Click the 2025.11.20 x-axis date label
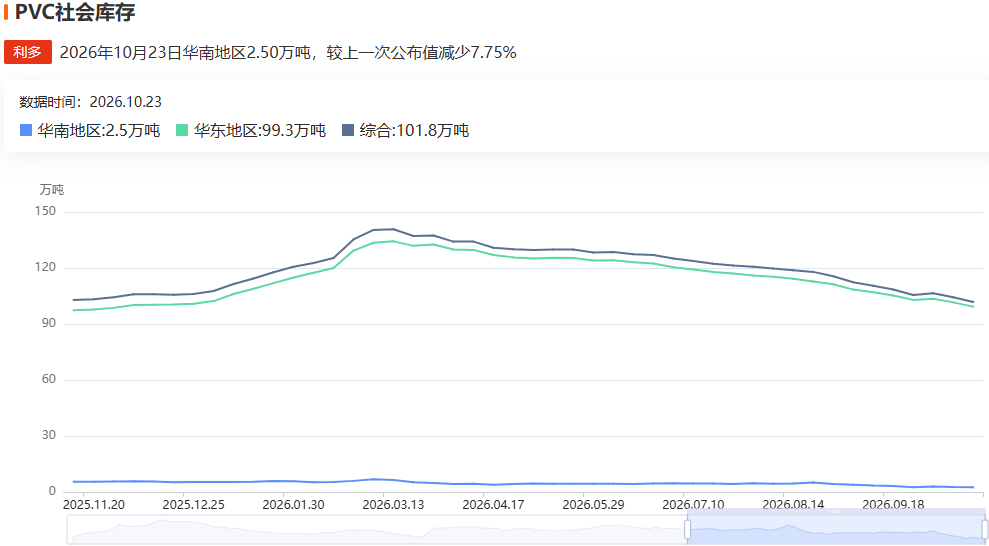989x546 pixels. coord(94,505)
